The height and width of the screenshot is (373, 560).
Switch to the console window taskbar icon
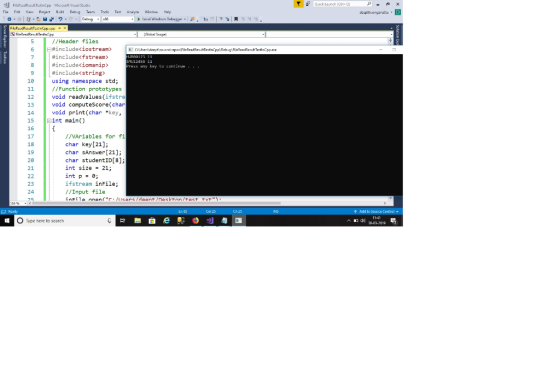point(239,221)
